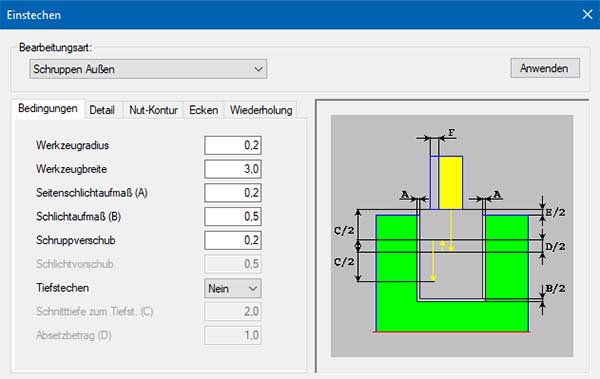600x379 pixels.
Task: Click the yellow tool in the diagram
Action: (450, 183)
